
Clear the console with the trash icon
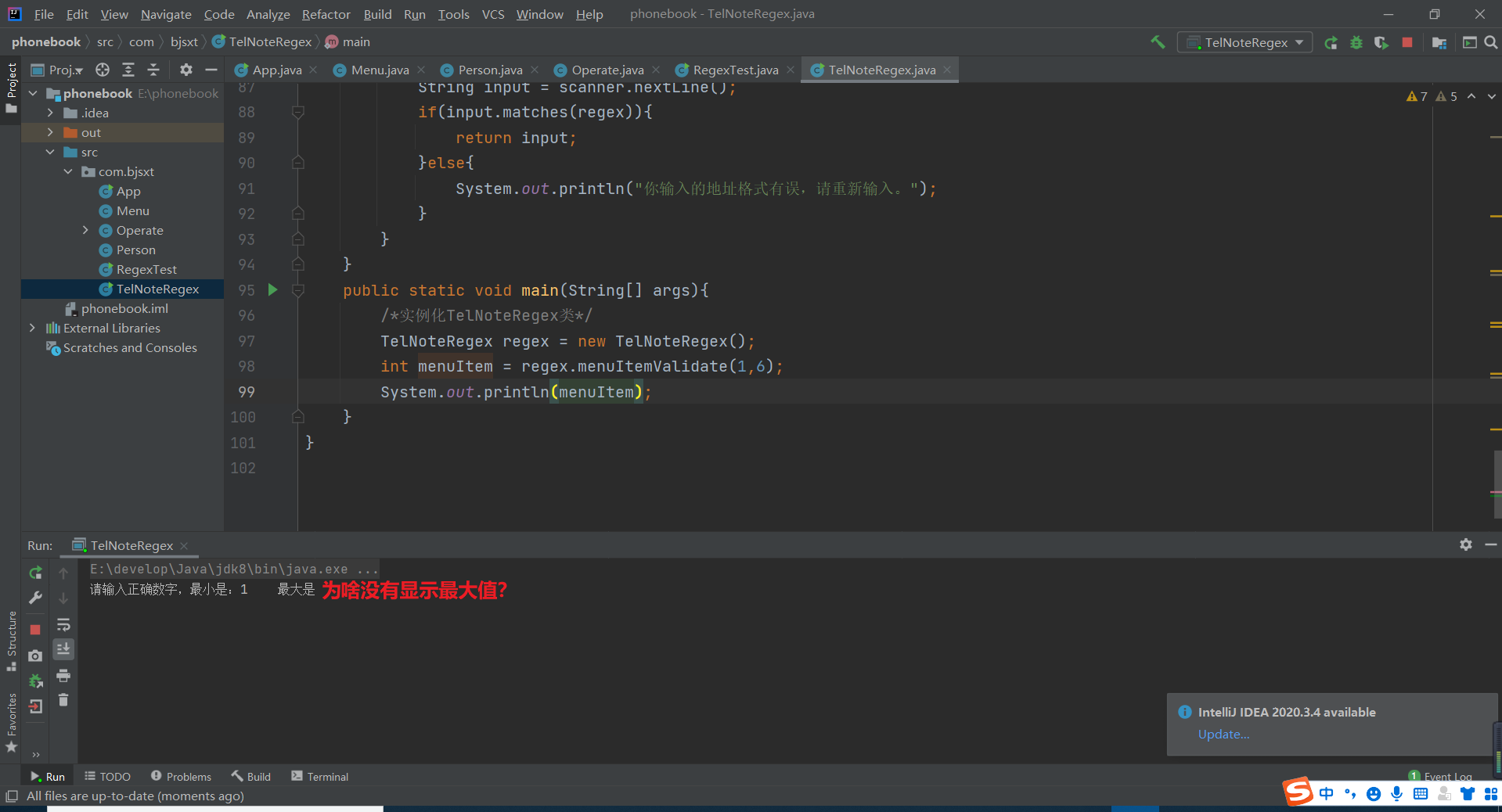[63, 700]
